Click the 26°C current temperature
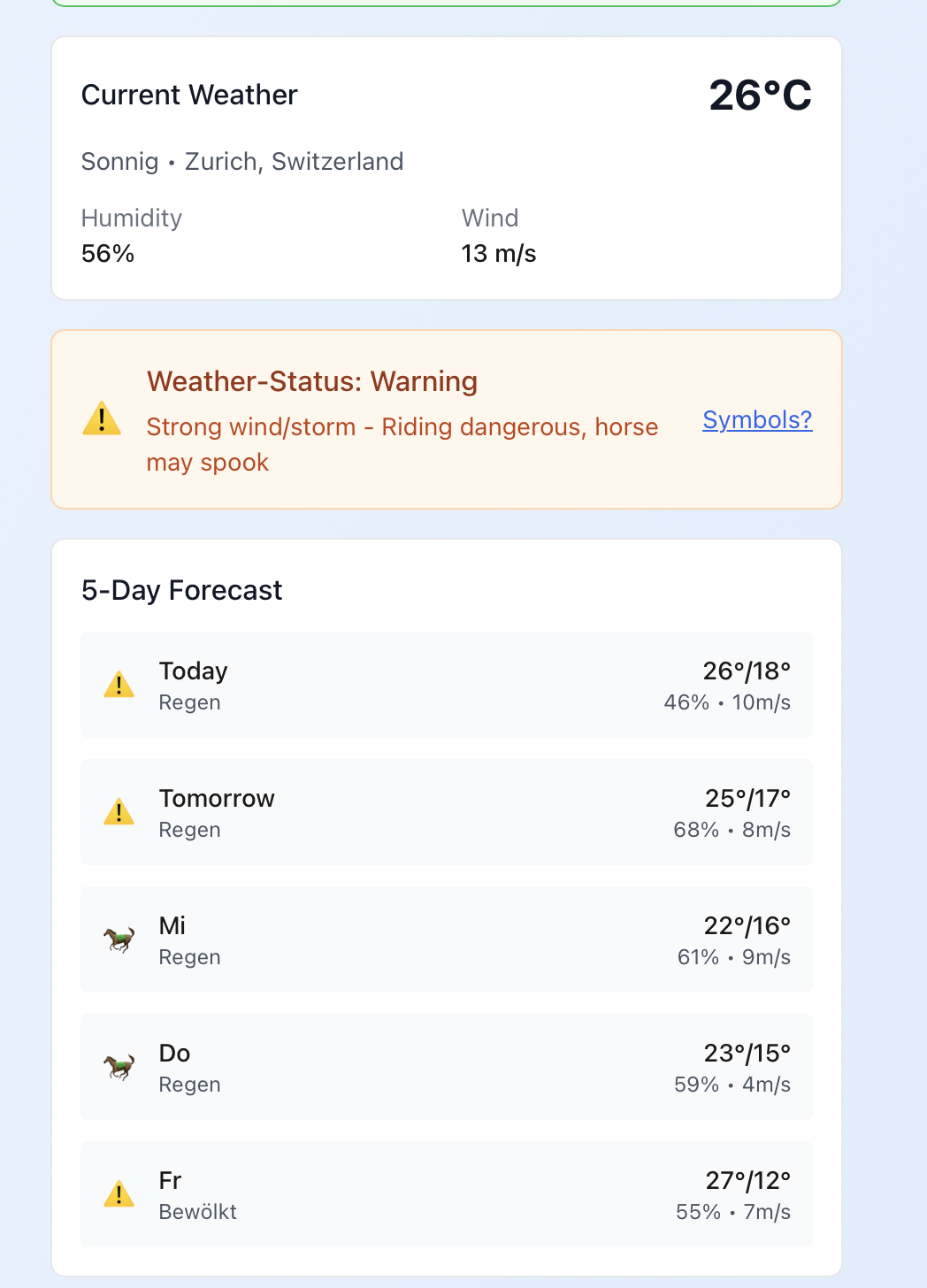 tap(760, 96)
